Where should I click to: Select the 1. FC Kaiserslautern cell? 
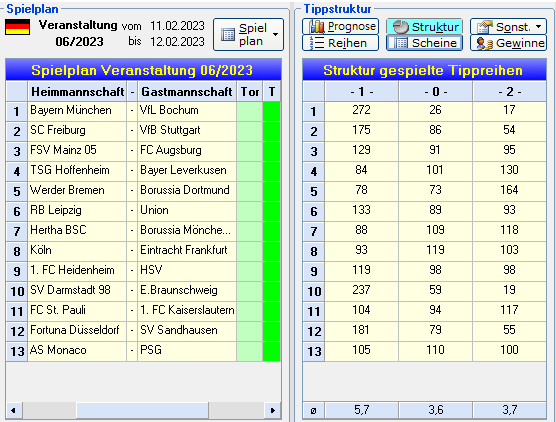[187, 311]
